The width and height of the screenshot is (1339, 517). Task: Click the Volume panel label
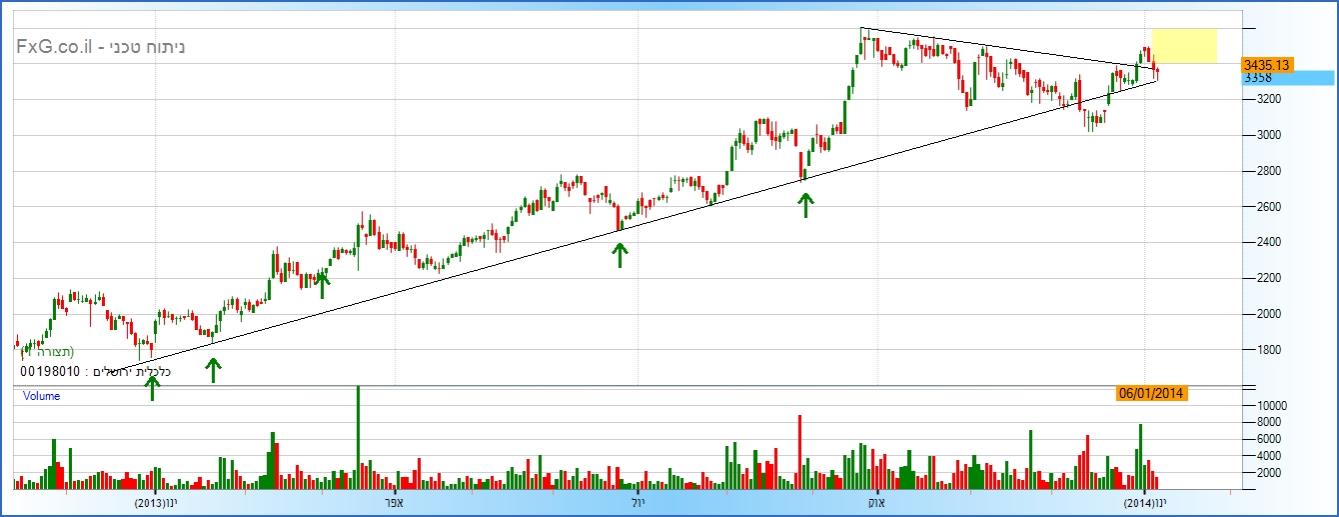tap(42, 396)
